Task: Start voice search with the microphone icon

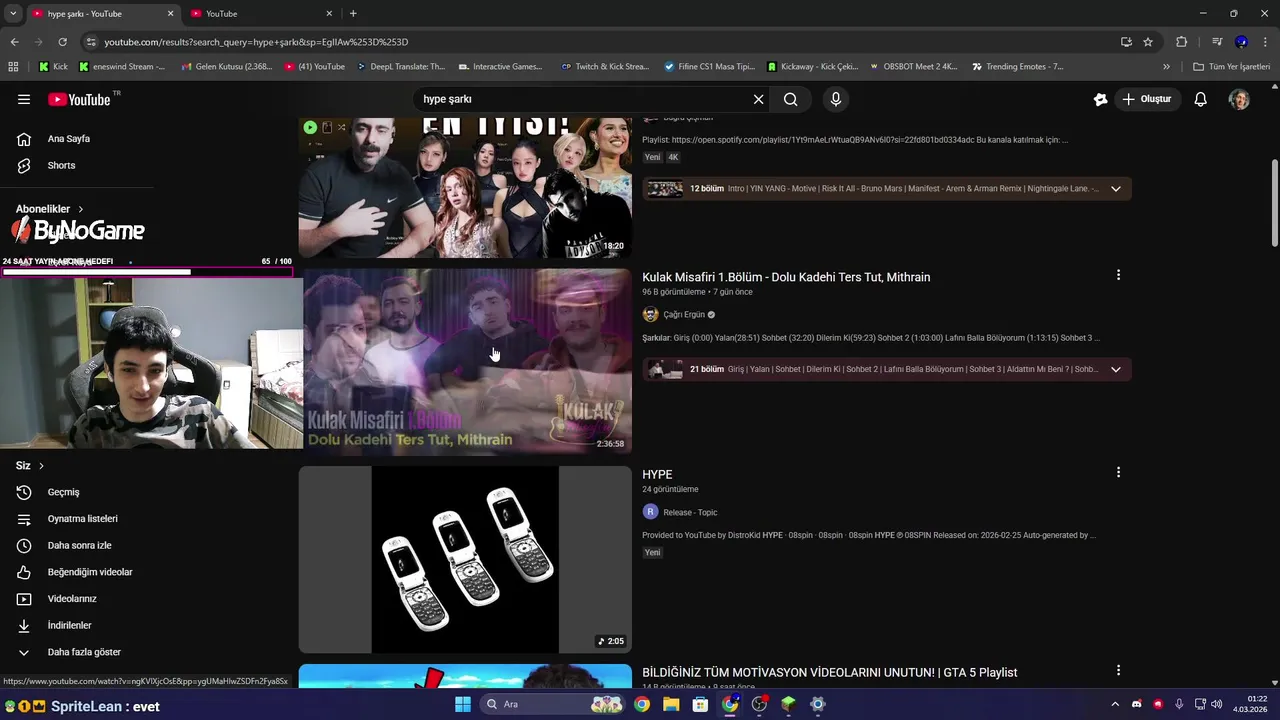Action: tap(836, 99)
